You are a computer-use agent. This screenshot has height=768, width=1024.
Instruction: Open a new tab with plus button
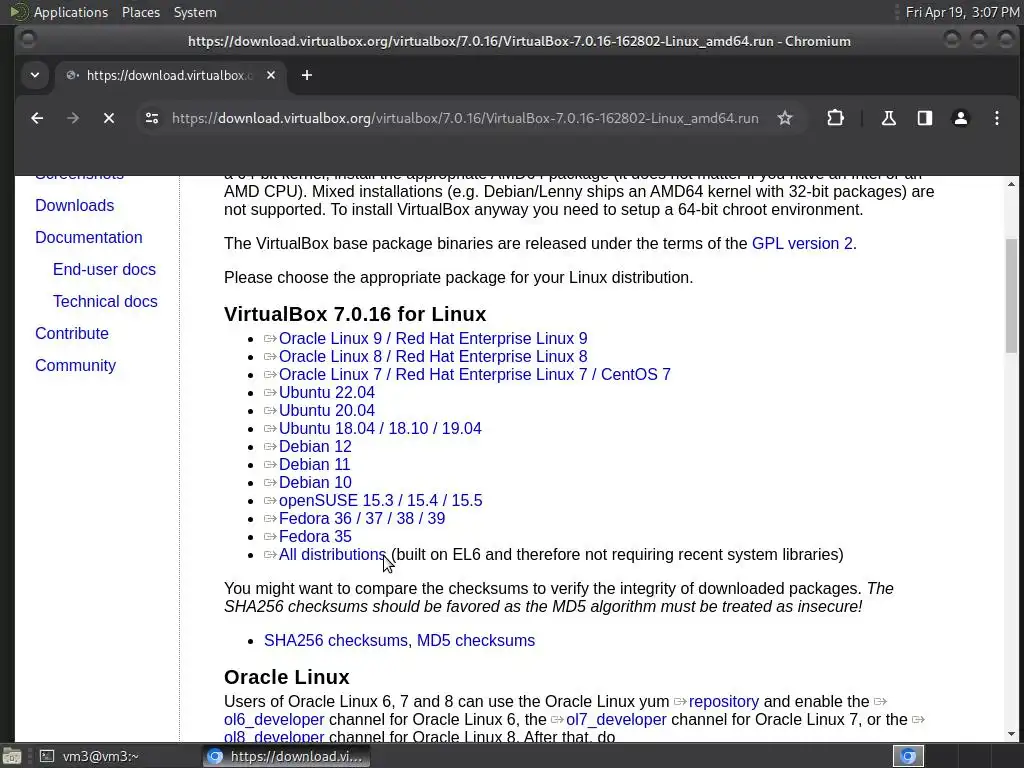307,76
